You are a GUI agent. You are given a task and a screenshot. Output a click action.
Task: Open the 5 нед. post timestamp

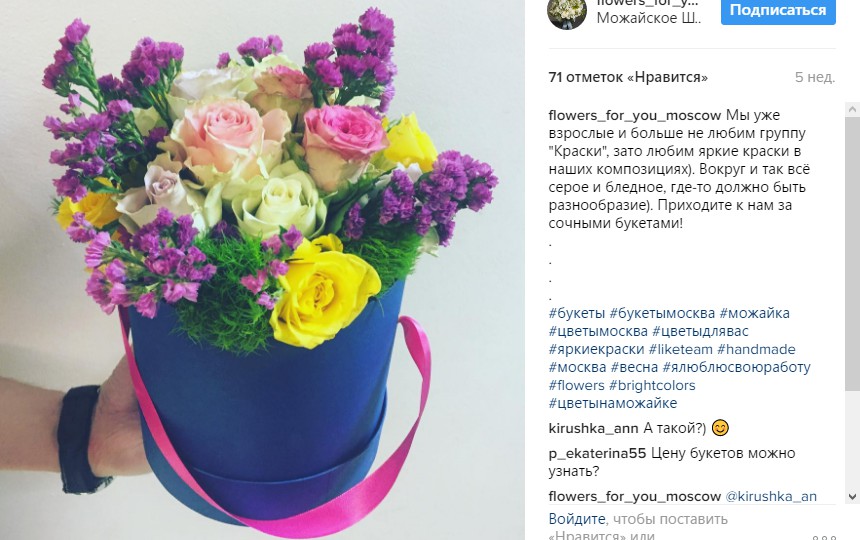coord(815,77)
